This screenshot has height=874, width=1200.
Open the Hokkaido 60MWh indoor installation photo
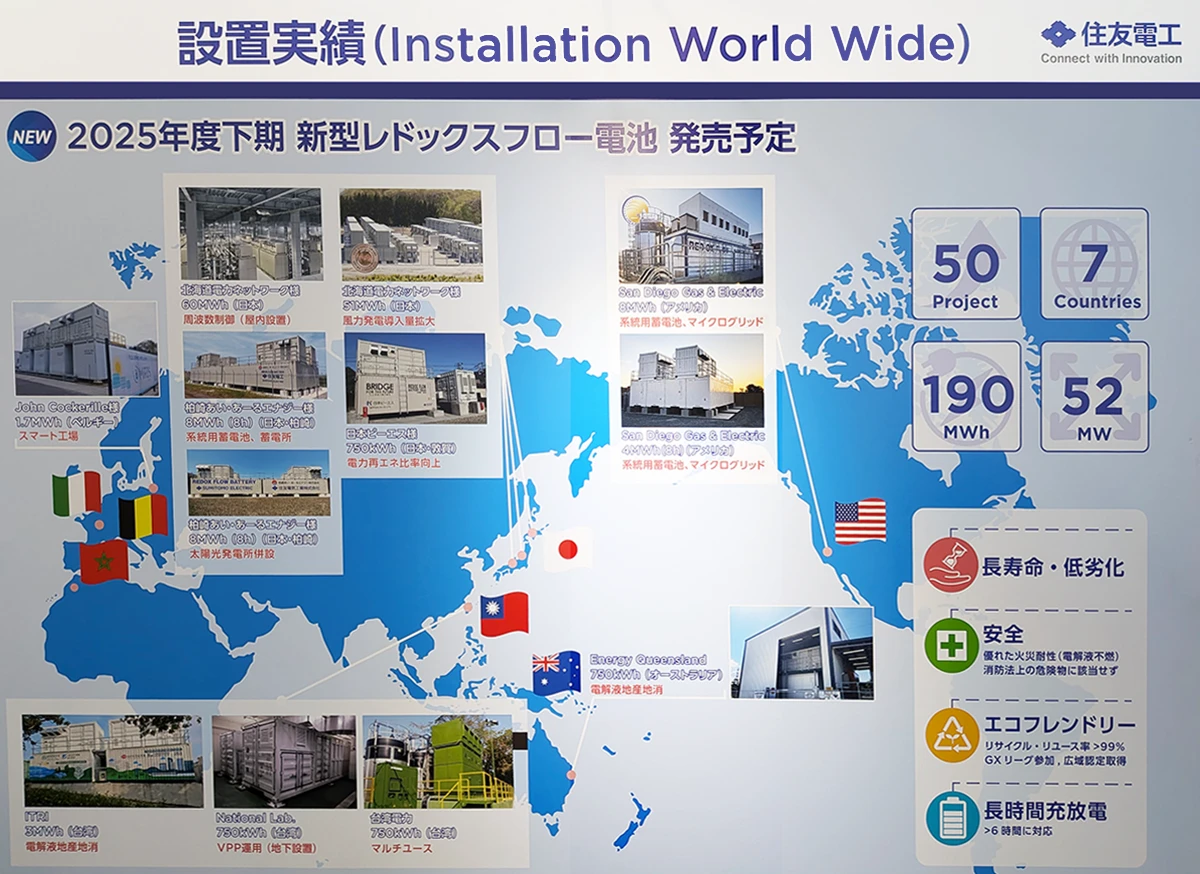pos(253,233)
